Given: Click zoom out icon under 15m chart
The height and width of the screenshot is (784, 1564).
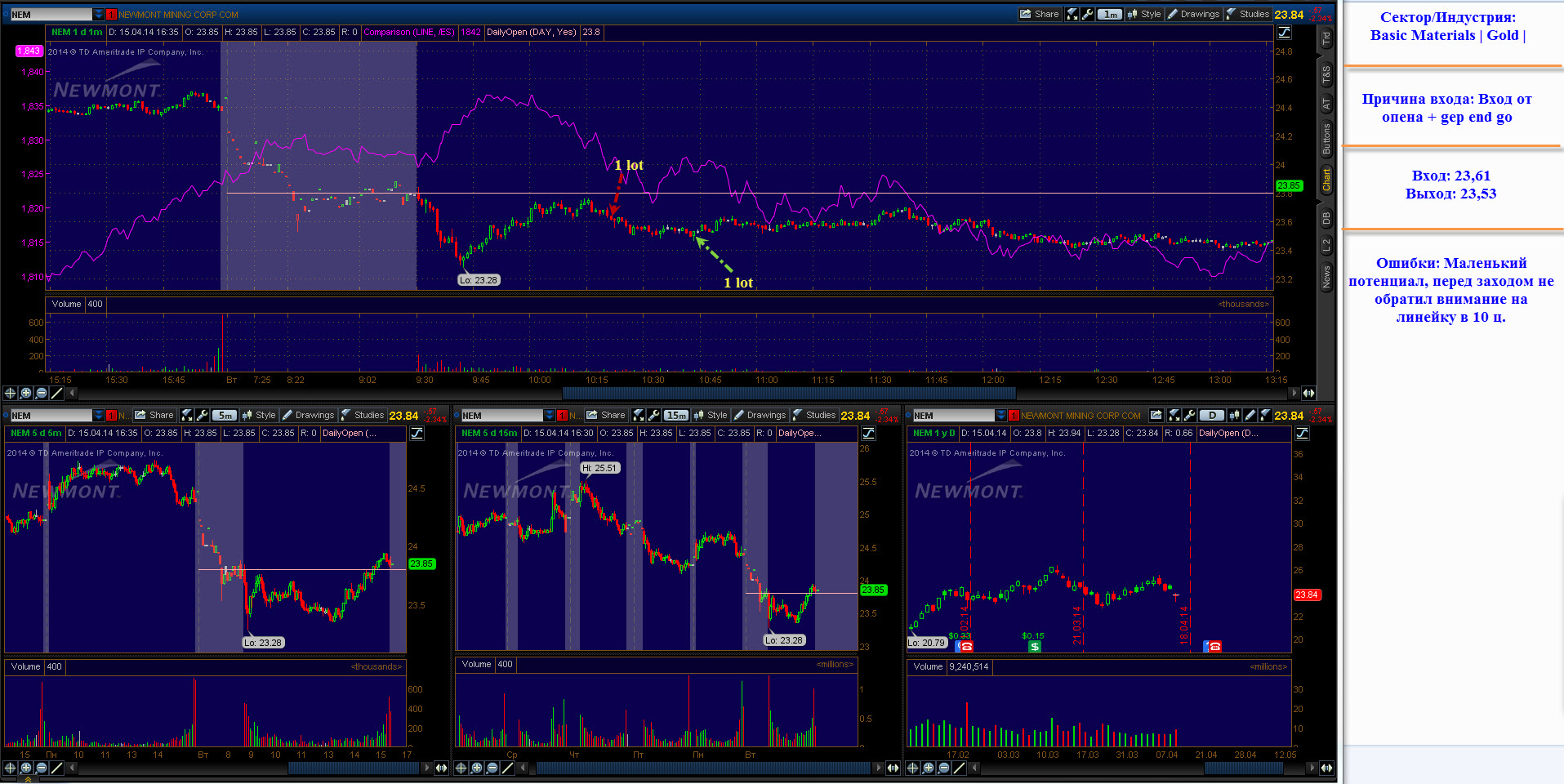Looking at the screenshot, I should 492,768.
